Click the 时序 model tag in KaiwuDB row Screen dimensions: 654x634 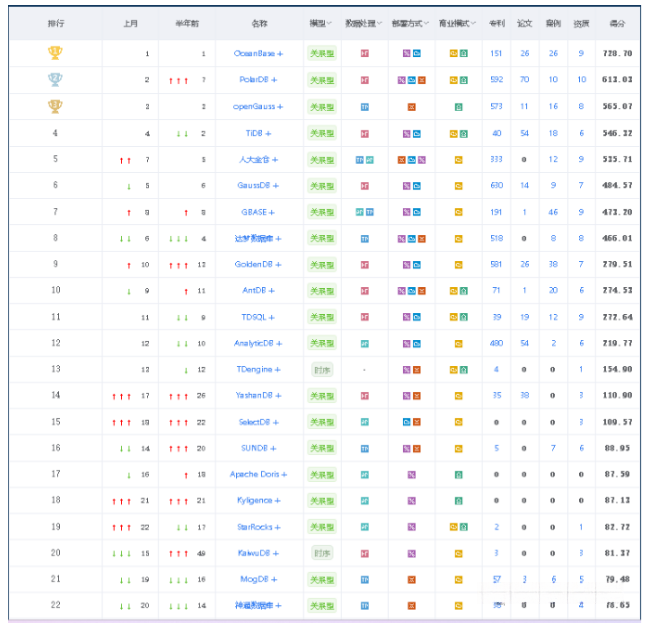(x=322, y=553)
